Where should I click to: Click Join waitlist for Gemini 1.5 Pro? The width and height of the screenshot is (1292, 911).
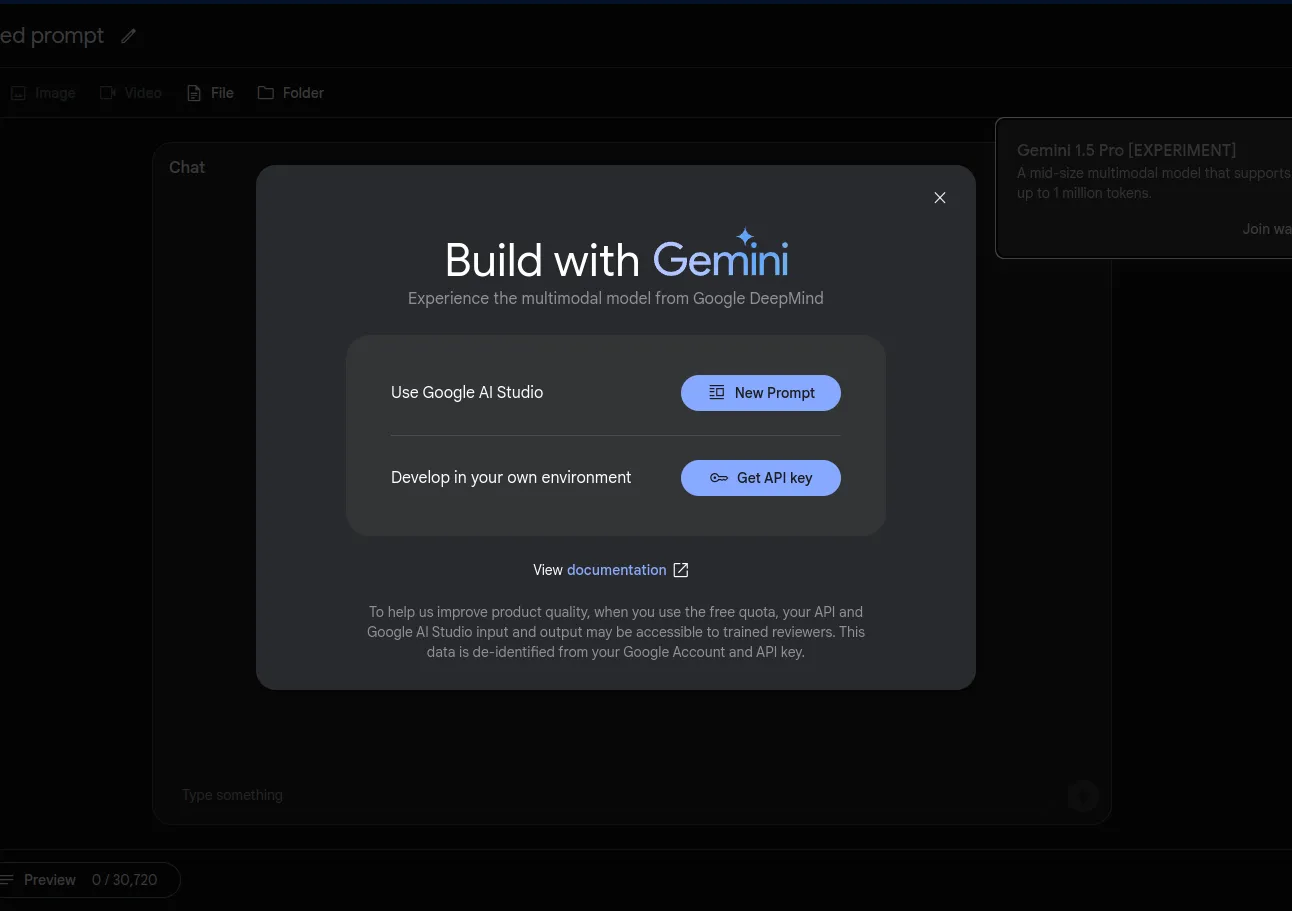pos(1267,229)
